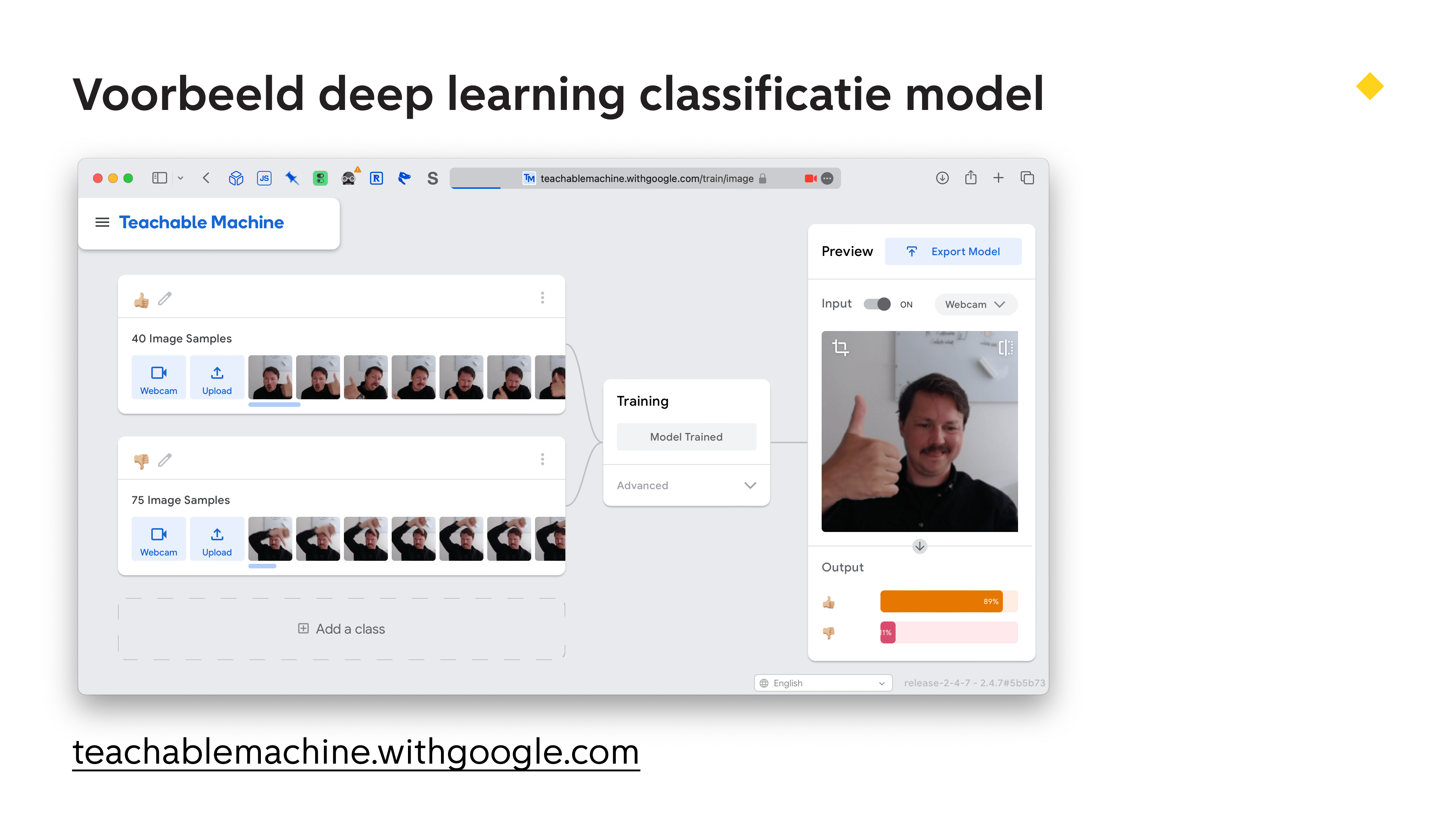Expand the Advanced training options

[686, 485]
